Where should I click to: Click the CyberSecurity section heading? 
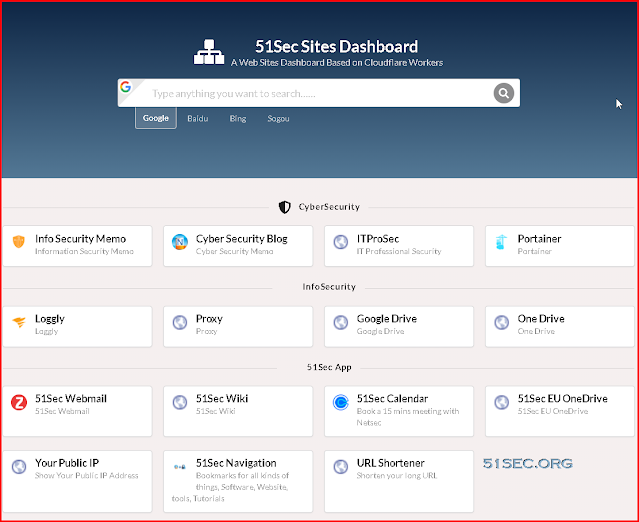pyautogui.click(x=329, y=207)
